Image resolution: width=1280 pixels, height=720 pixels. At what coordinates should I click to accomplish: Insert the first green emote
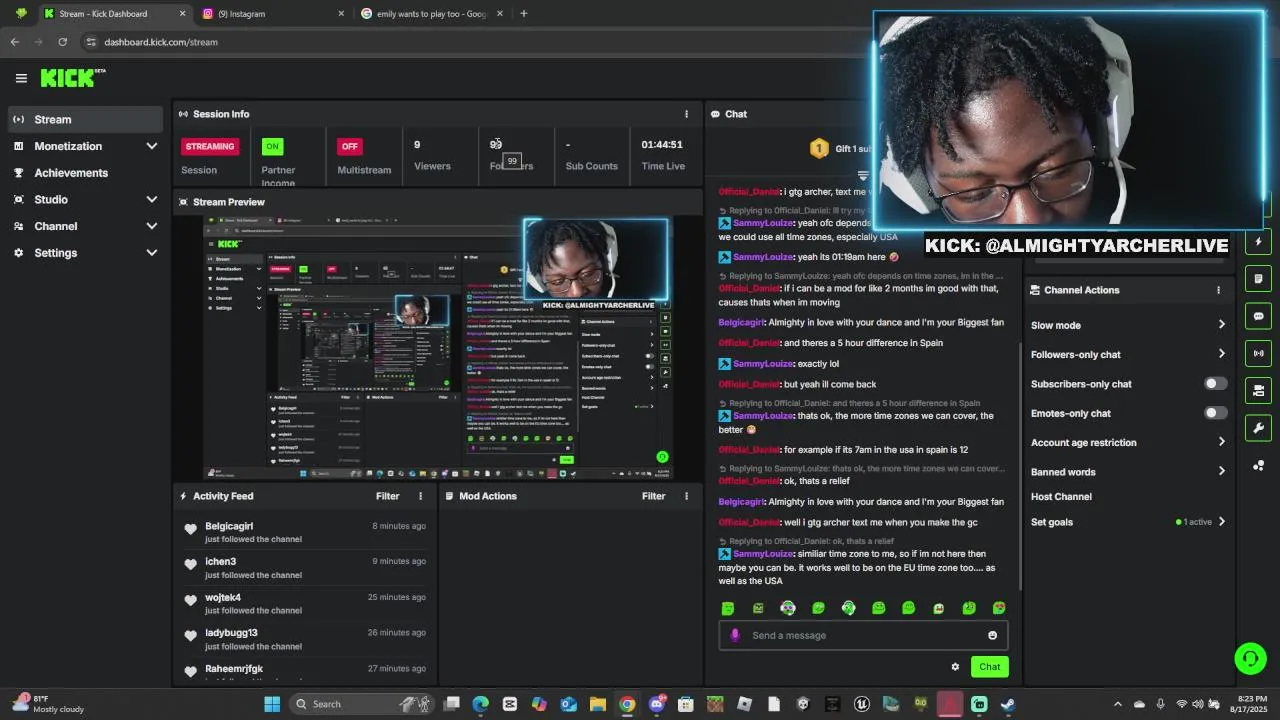[728, 608]
